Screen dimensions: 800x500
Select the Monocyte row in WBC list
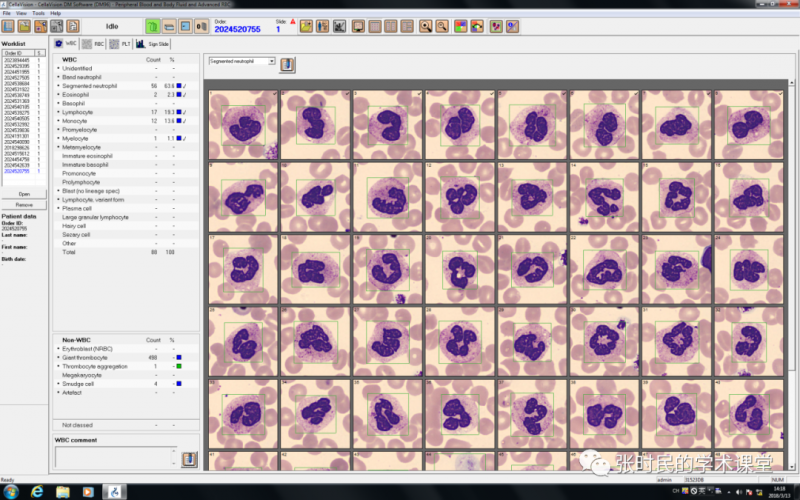(126, 121)
